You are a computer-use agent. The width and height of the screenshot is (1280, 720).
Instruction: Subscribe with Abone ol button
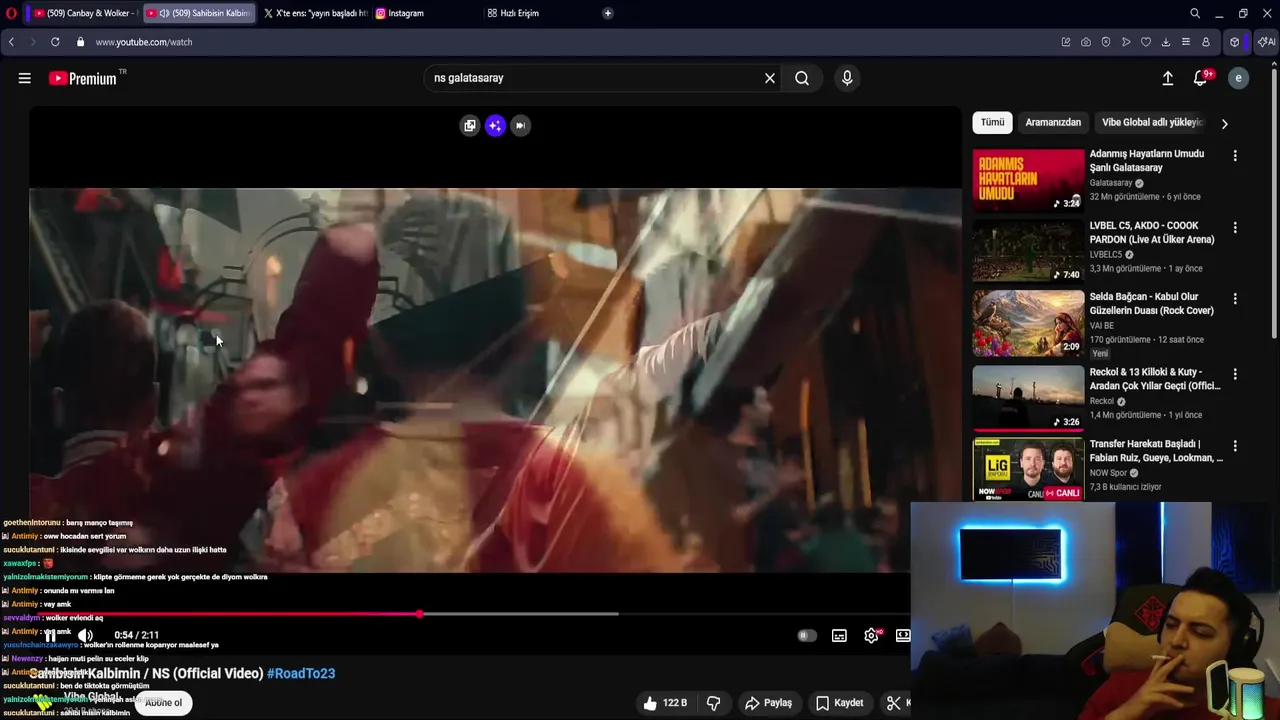(x=164, y=703)
